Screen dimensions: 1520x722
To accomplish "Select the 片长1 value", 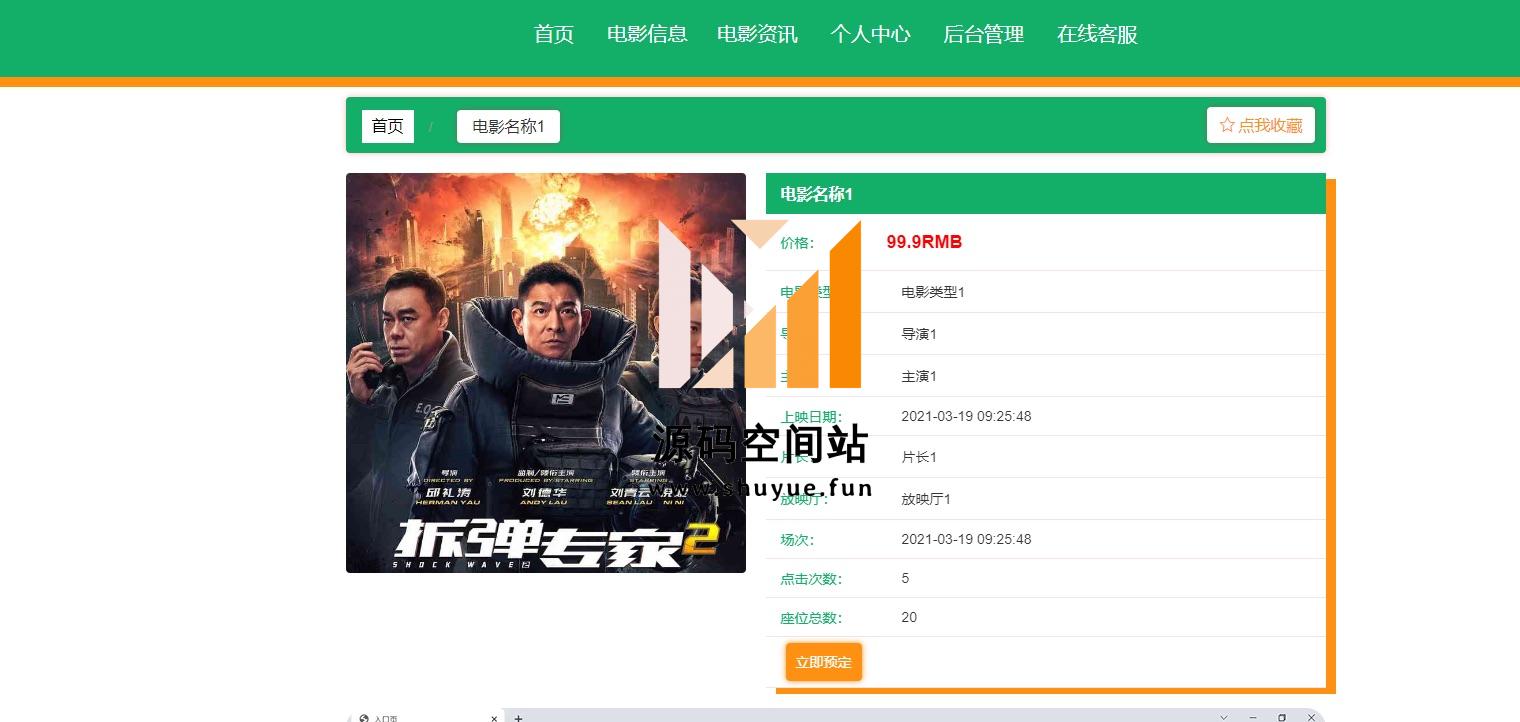I will coord(919,457).
